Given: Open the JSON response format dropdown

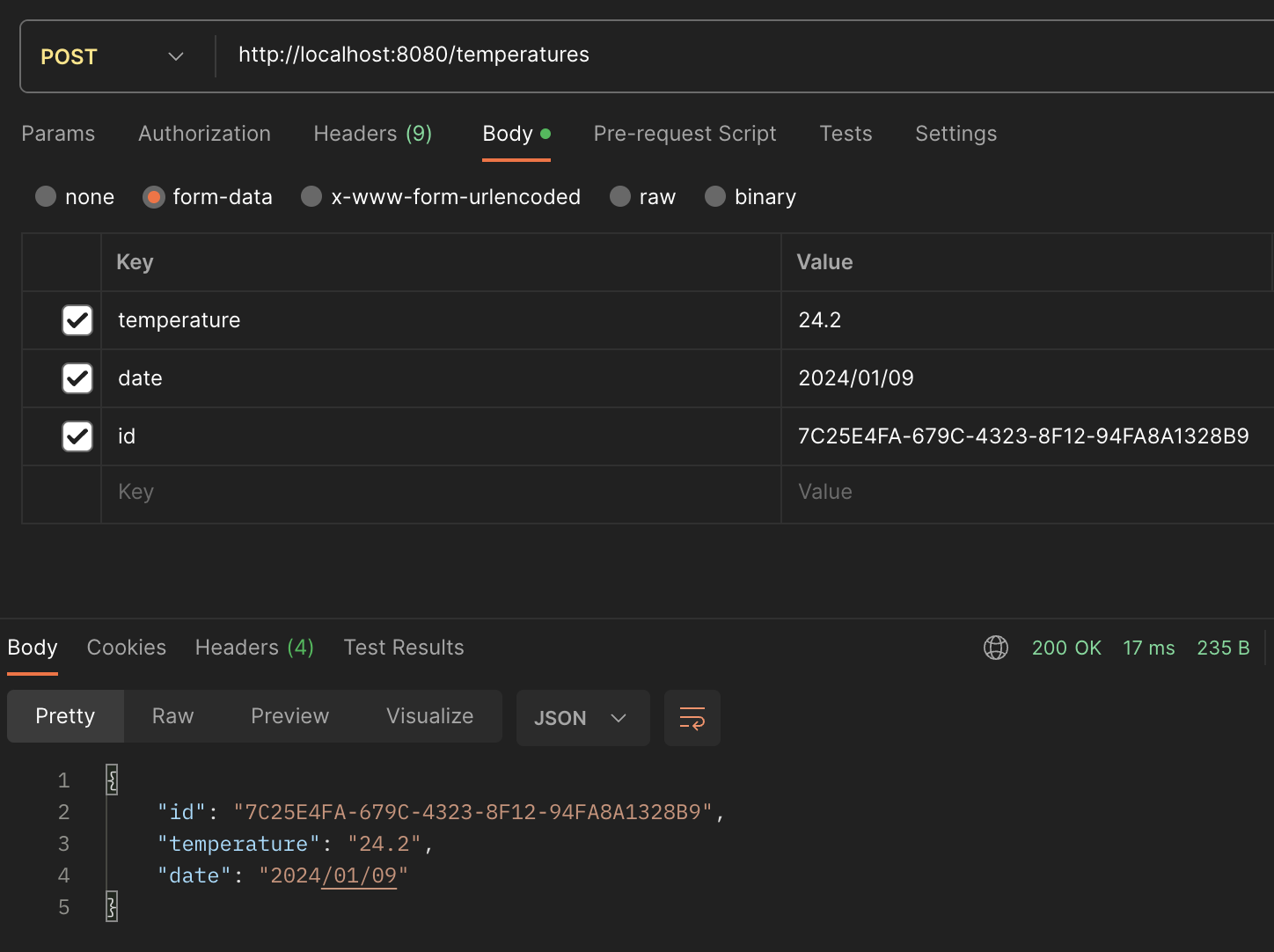Looking at the screenshot, I should [582, 718].
